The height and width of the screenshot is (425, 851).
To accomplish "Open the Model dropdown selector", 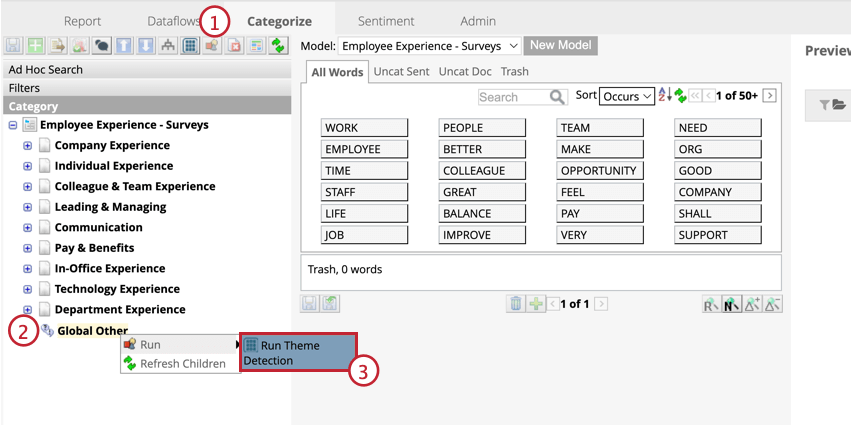I will point(429,46).
